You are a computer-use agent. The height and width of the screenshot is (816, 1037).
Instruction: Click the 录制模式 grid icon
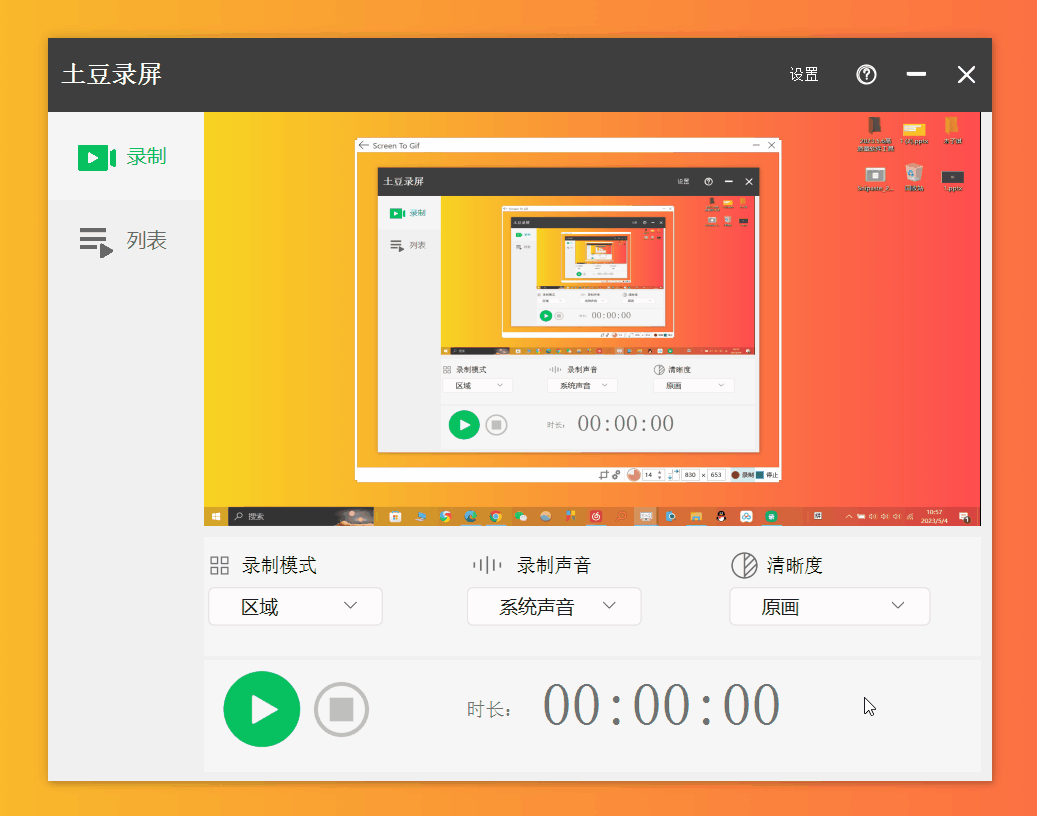220,565
